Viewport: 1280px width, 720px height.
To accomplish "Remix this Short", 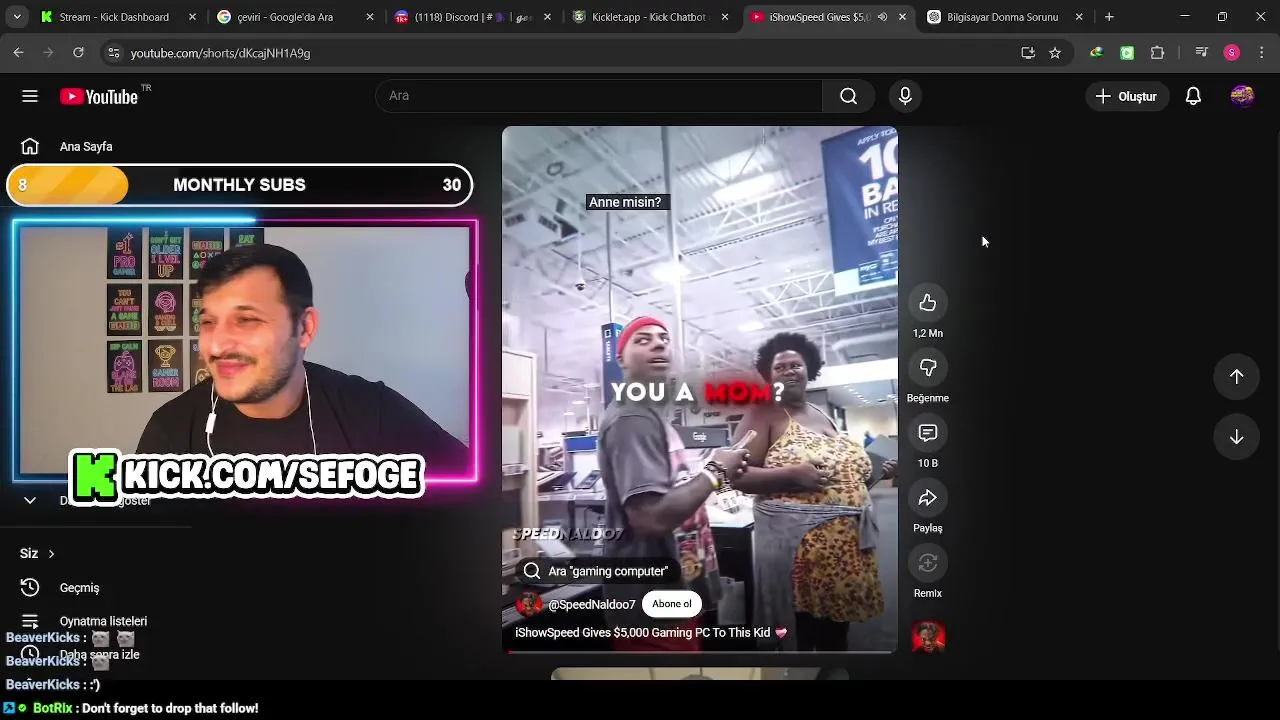I will point(928,563).
